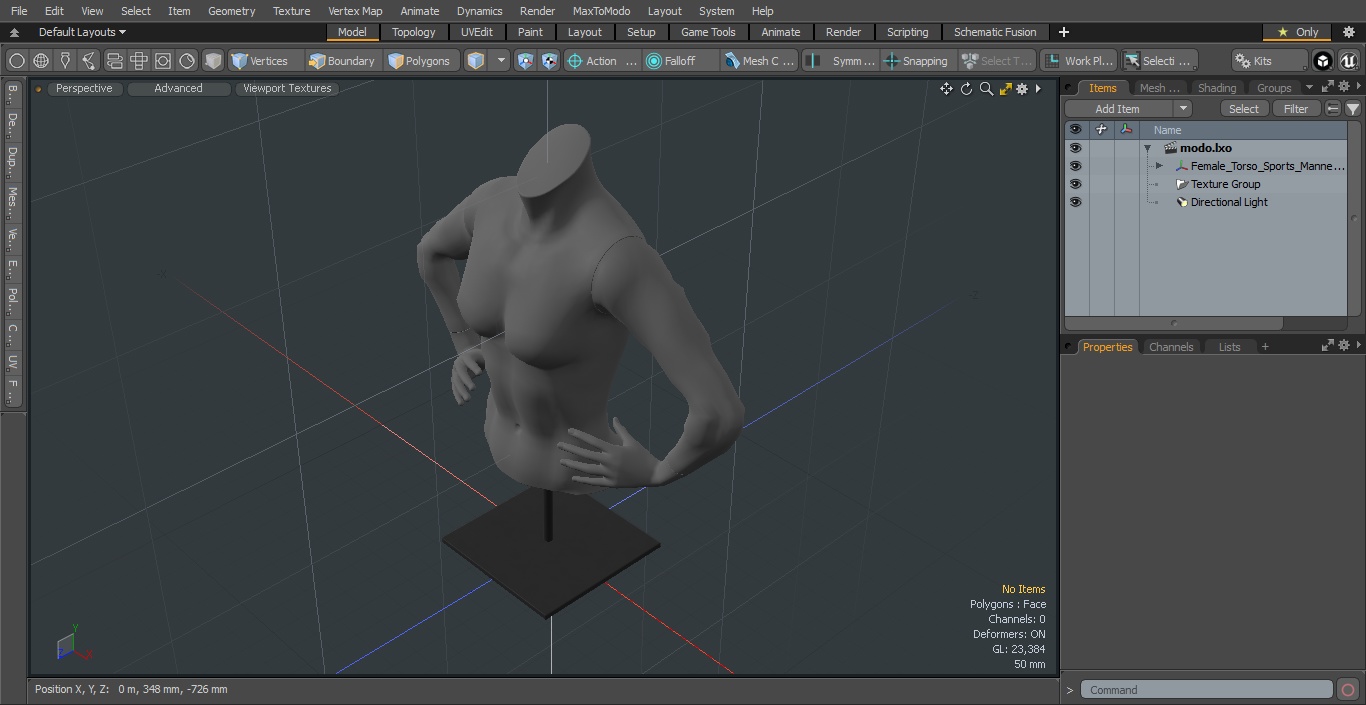Switch to the Topology layout tab

(x=414, y=32)
